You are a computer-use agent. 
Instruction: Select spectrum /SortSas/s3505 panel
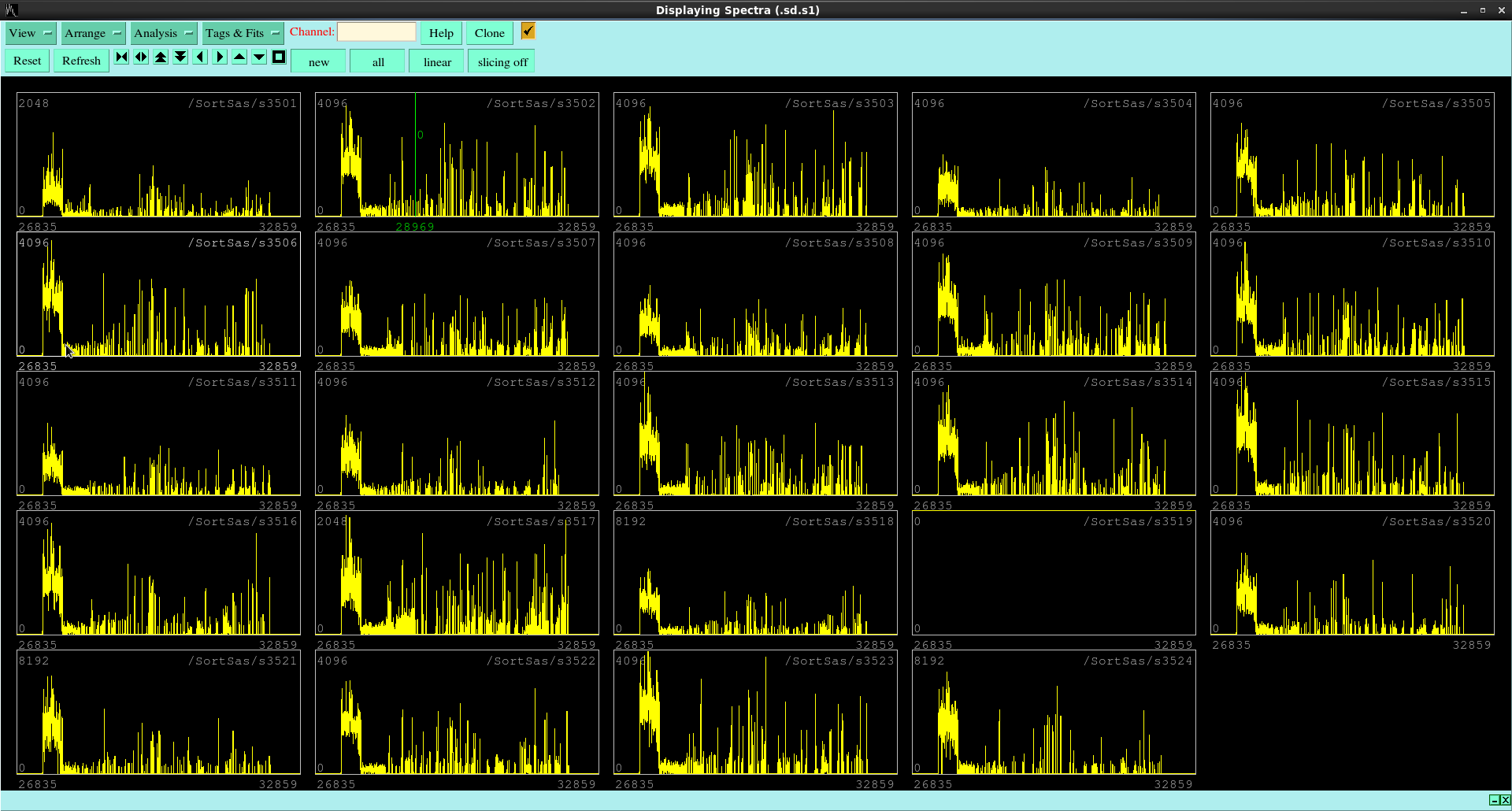(1352, 155)
